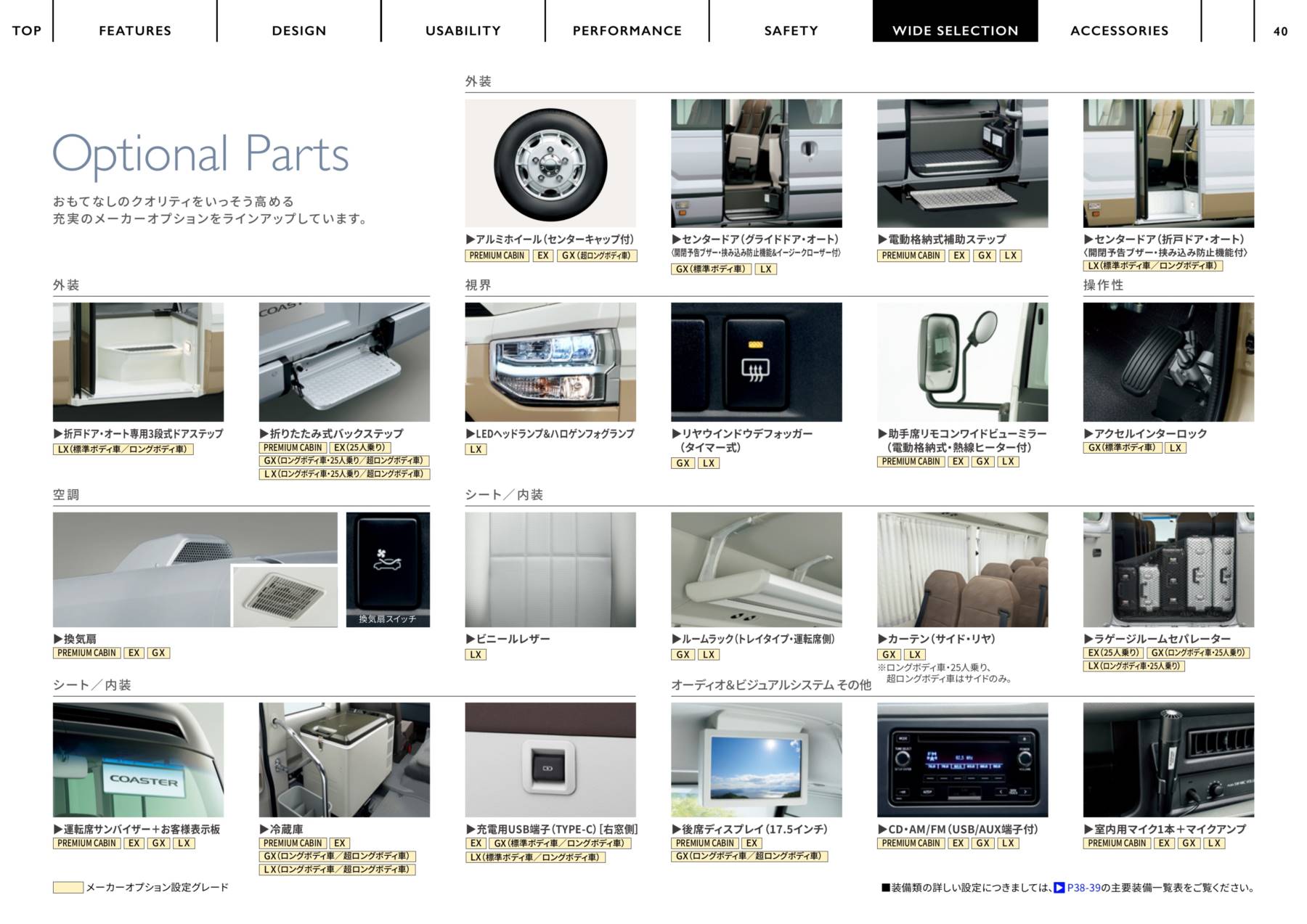Select the luggage room separator photo

[1168, 569]
